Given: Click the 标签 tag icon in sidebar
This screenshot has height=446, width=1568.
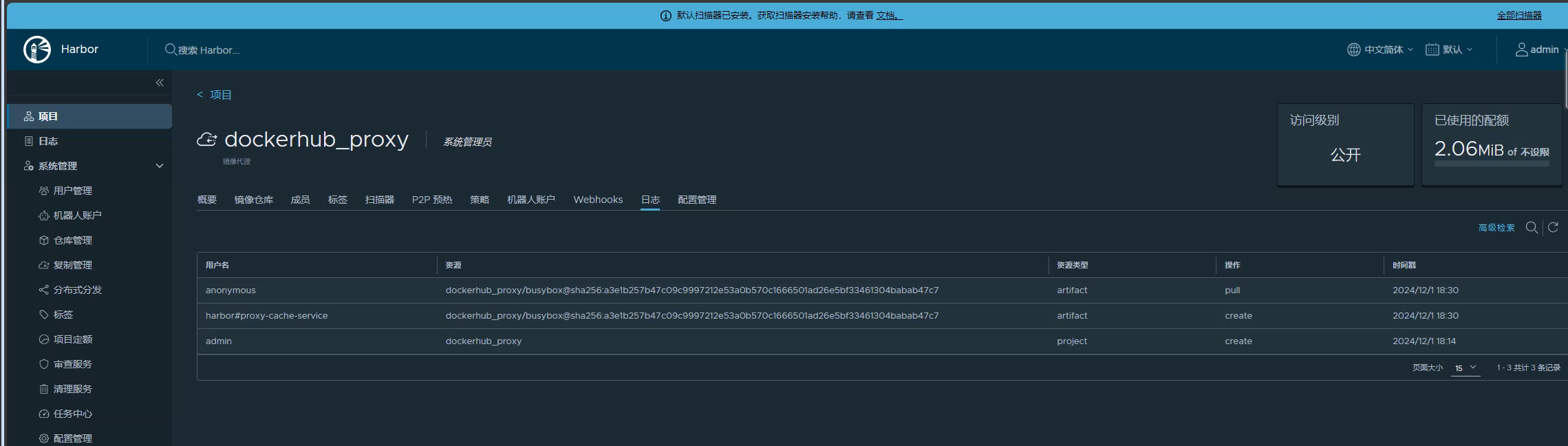Looking at the screenshot, I should pos(44,315).
